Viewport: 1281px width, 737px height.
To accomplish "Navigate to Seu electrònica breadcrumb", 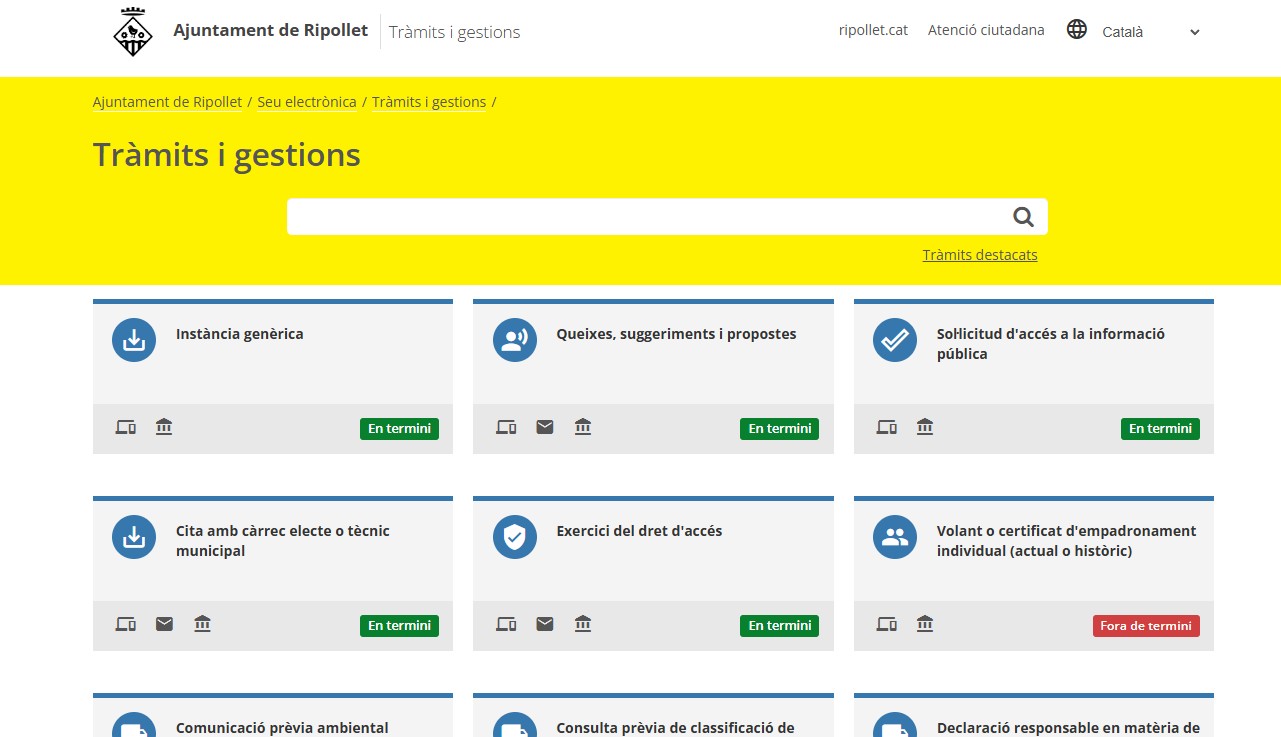I will [307, 102].
